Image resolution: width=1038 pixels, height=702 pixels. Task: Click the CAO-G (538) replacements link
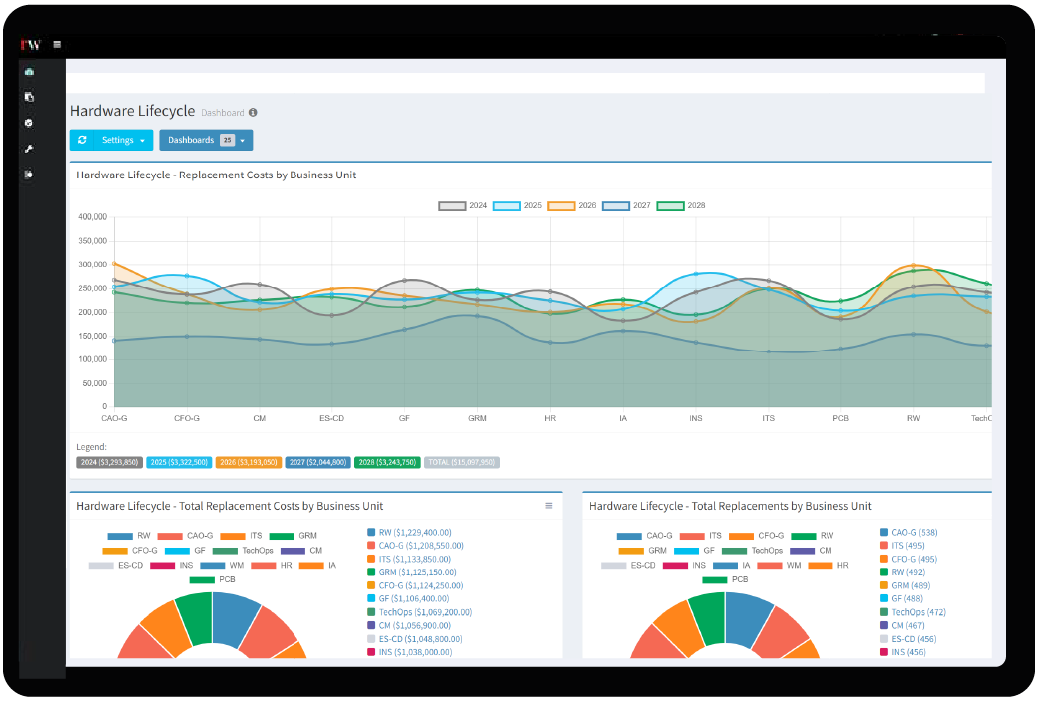coord(914,533)
